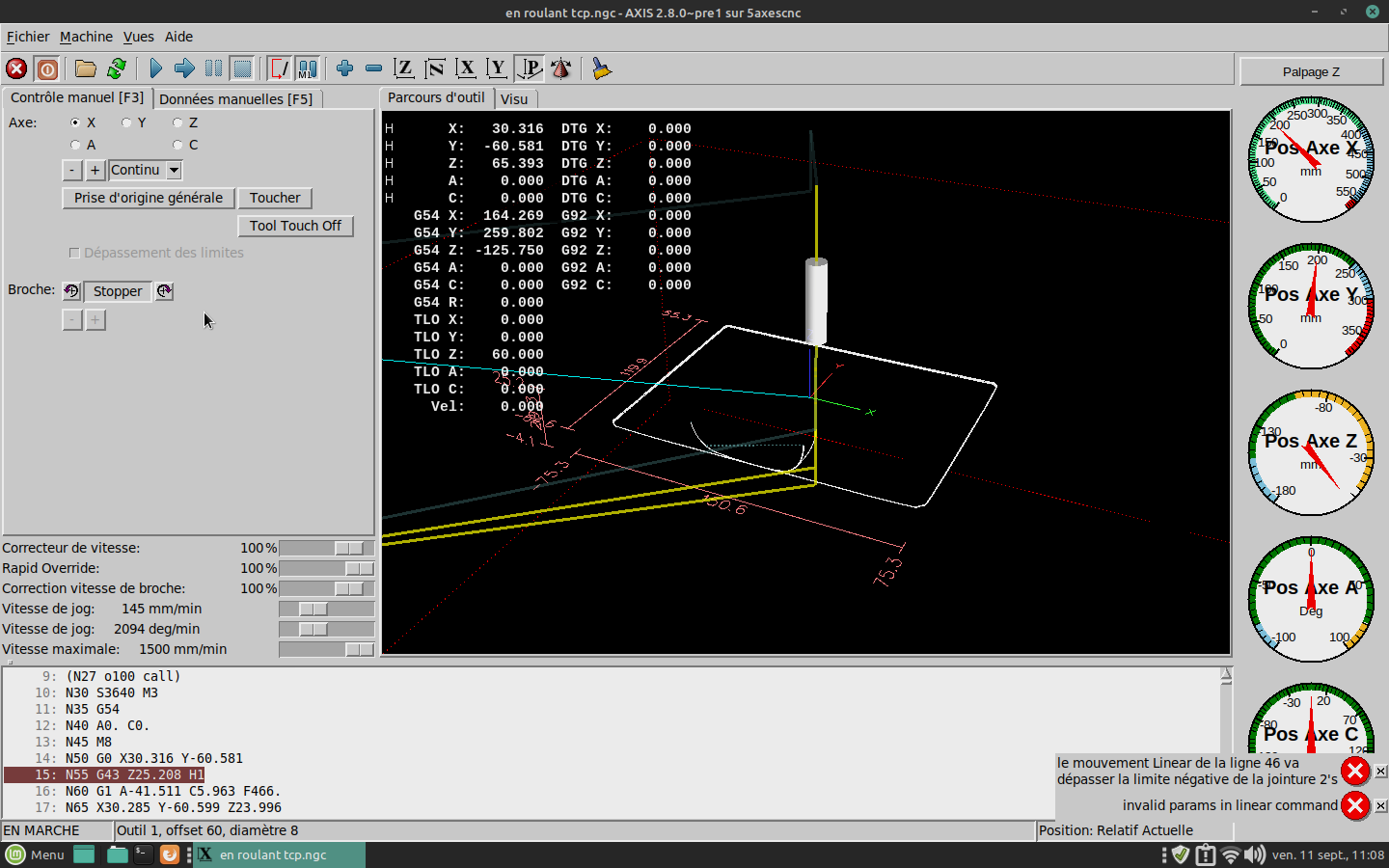Adjust Vitesse de jog deg/min slider
Viewport: 1389px width, 868px height.
click(326, 629)
